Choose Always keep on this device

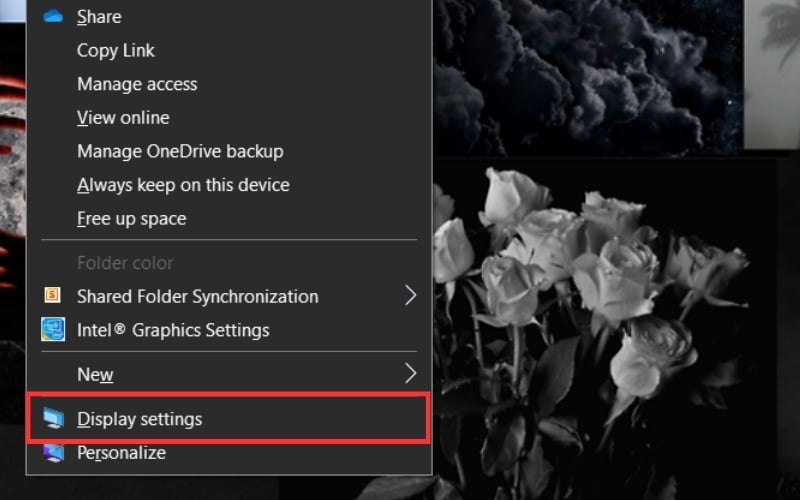click(229, 185)
